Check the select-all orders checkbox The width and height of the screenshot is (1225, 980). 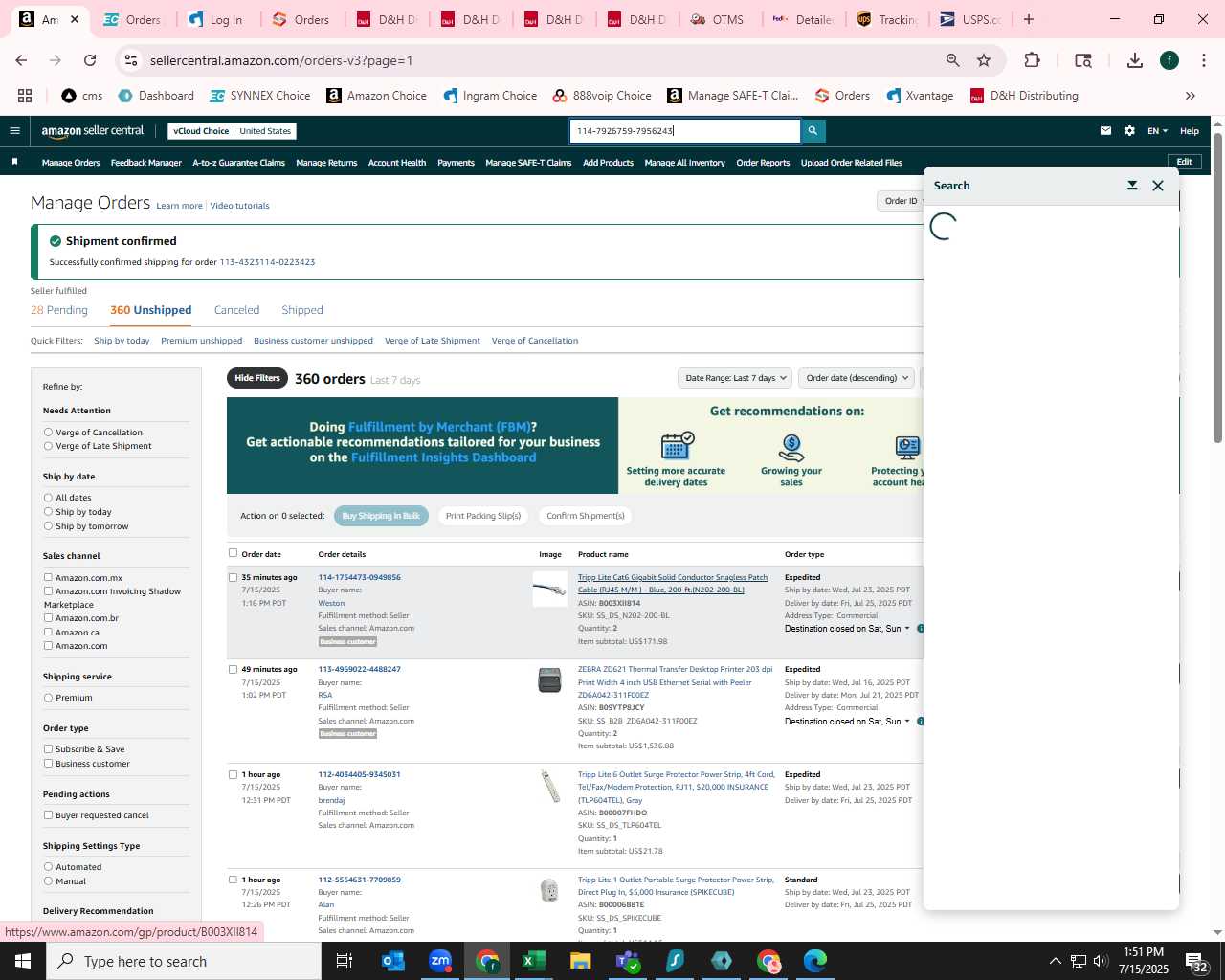[x=233, y=553]
